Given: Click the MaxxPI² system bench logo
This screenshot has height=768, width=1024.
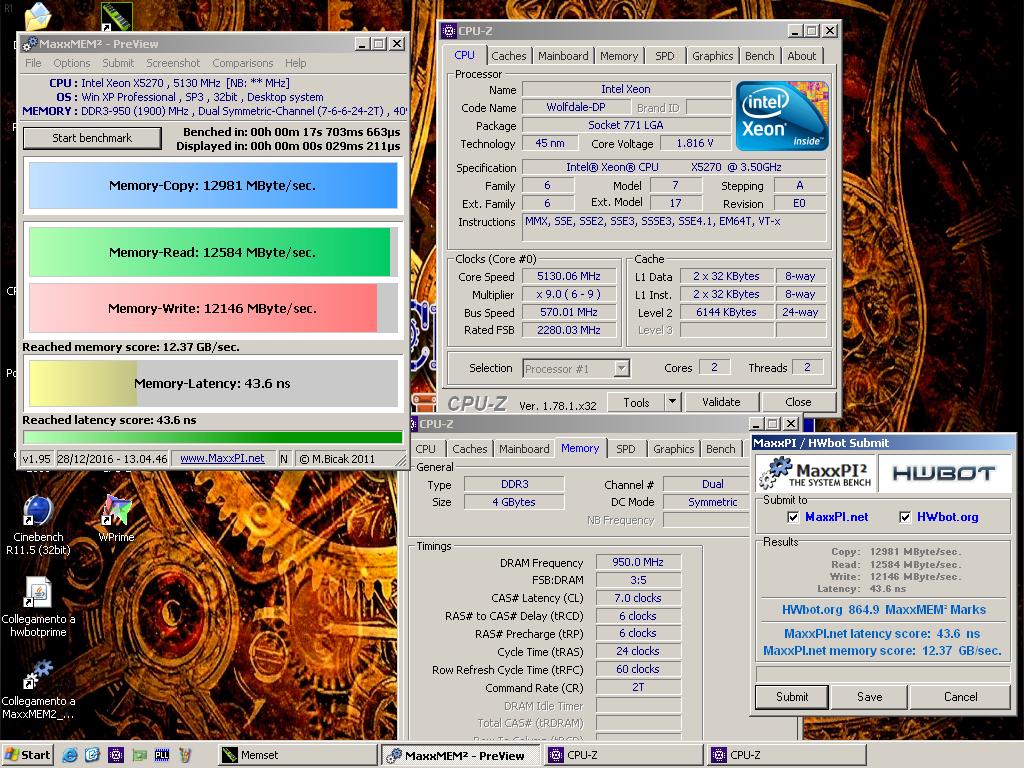Looking at the screenshot, I should [x=816, y=473].
